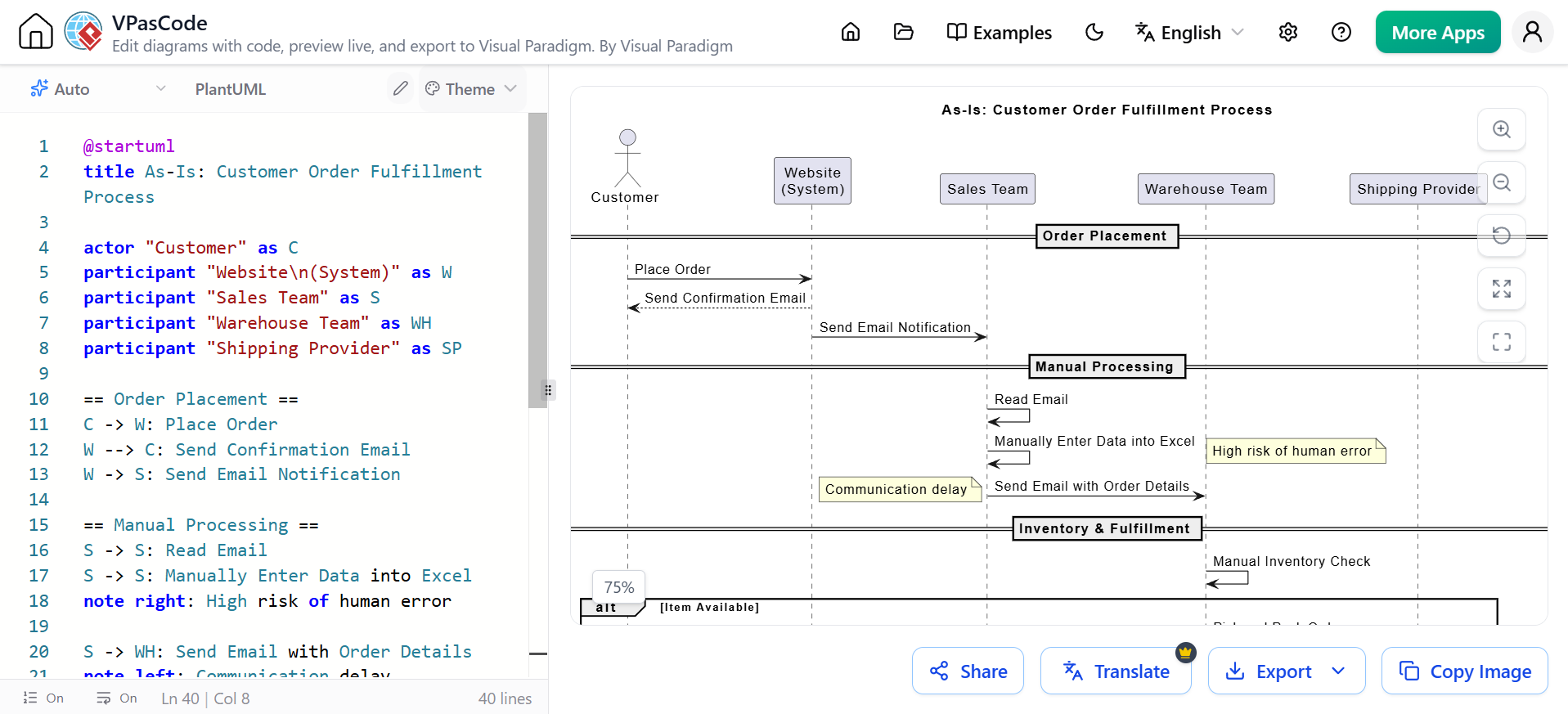Click the diagram title text

pyautogui.click(x=1107, y=110)
